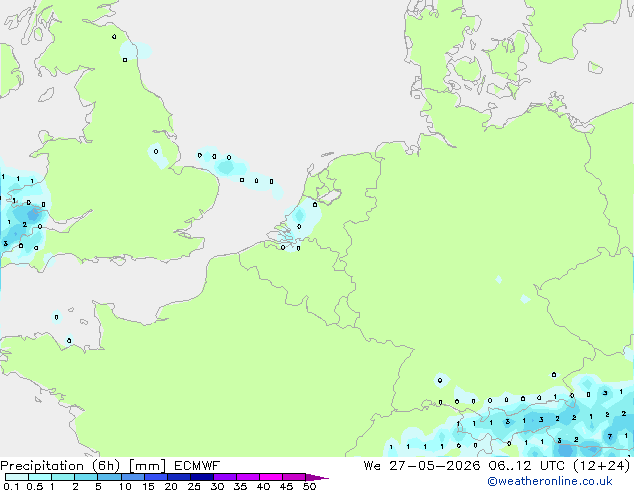The width and height of the screenshot is (634, 490).
Task: Click the above-50 arrow at legend end
Action: point(317,477)
